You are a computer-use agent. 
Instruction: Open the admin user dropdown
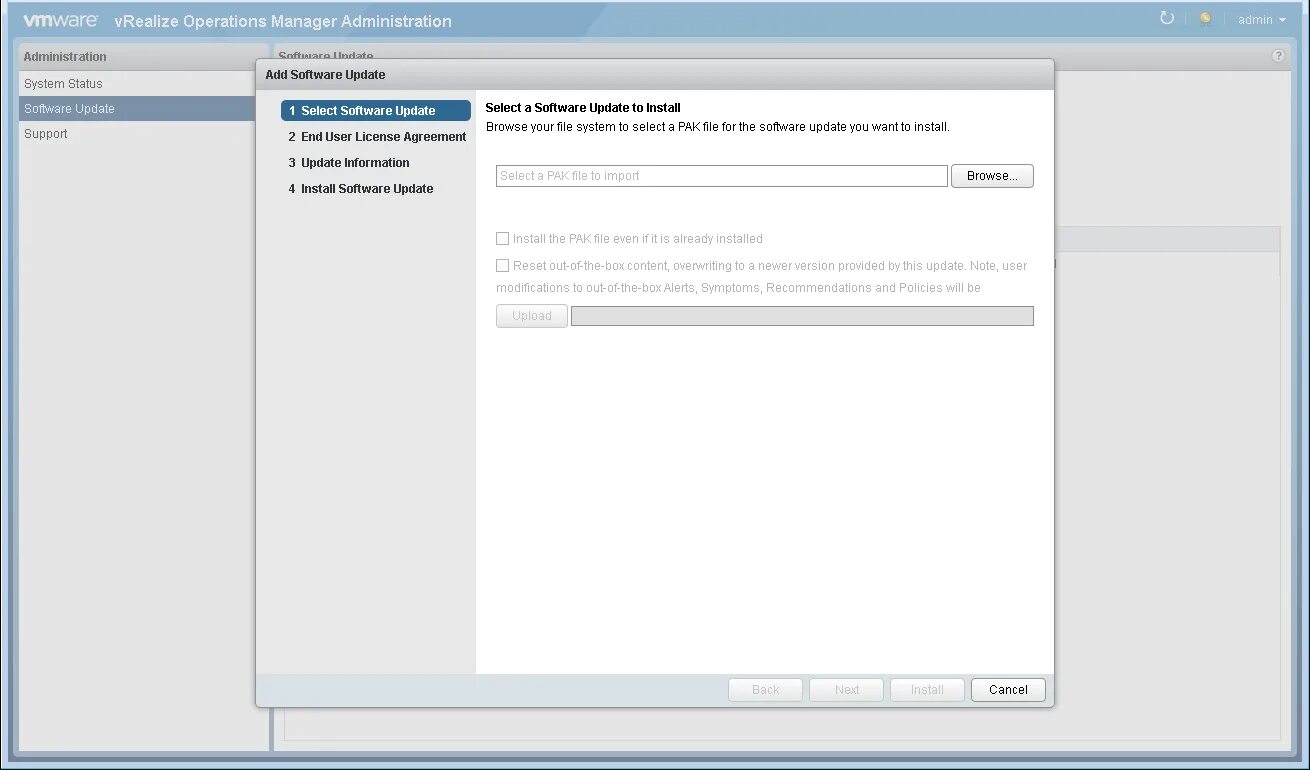pyautogui.click(x=1262, y=20)
